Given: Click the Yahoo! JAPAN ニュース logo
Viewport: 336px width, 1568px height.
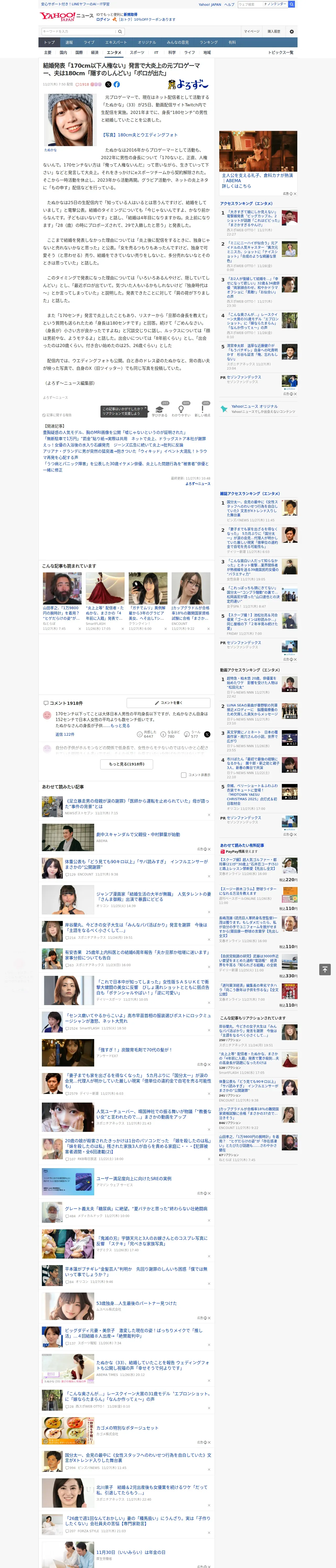Looking at the screenshot, I should point(67,16).
